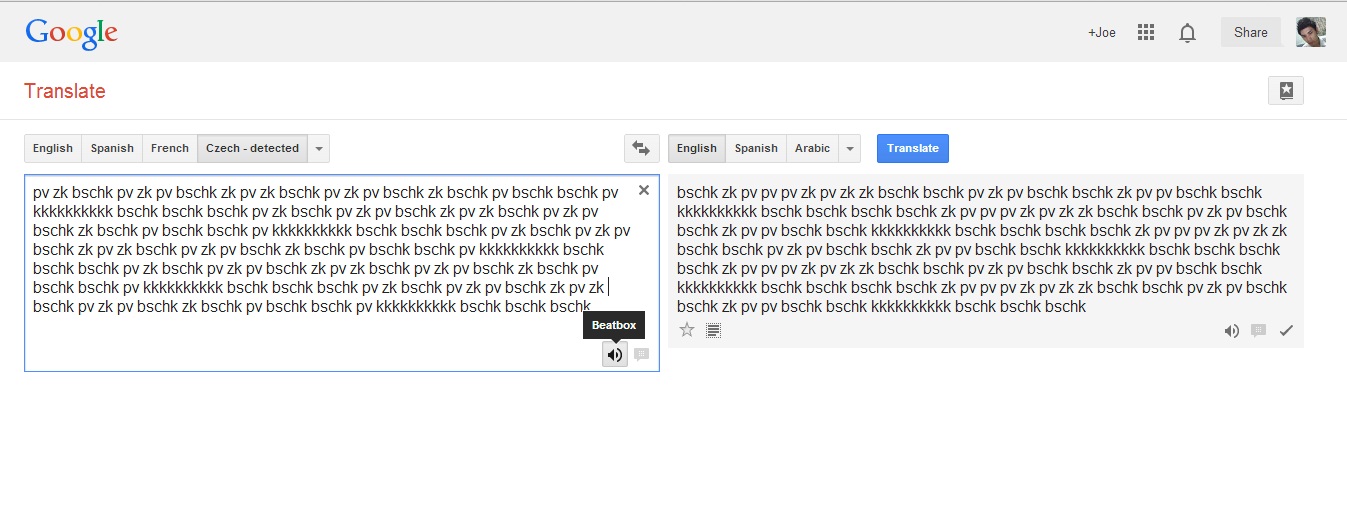Click inside the source text box

click(x=342, y=273)
